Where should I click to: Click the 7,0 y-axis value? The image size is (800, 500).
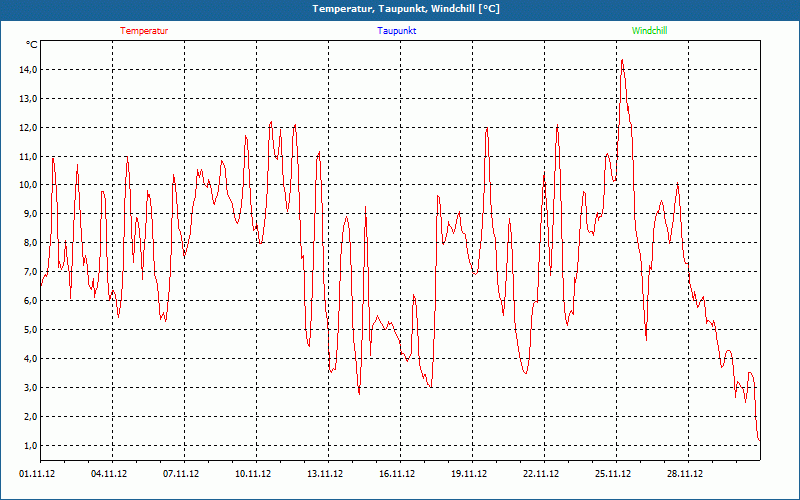(x=30, y=271)
